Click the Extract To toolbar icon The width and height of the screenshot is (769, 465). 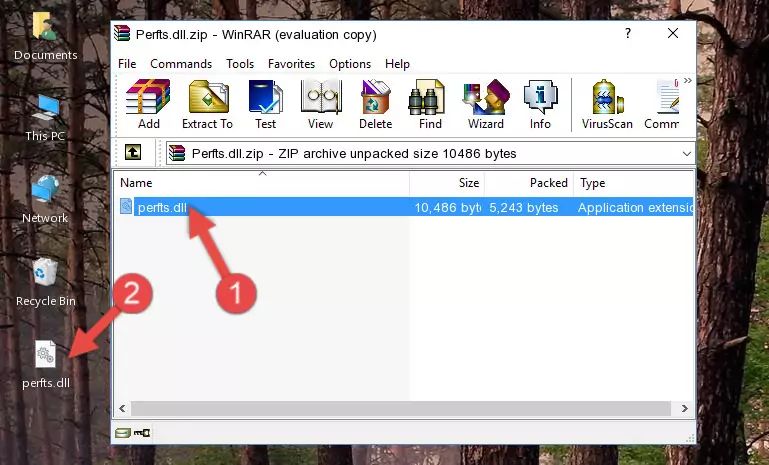(207, 104)
